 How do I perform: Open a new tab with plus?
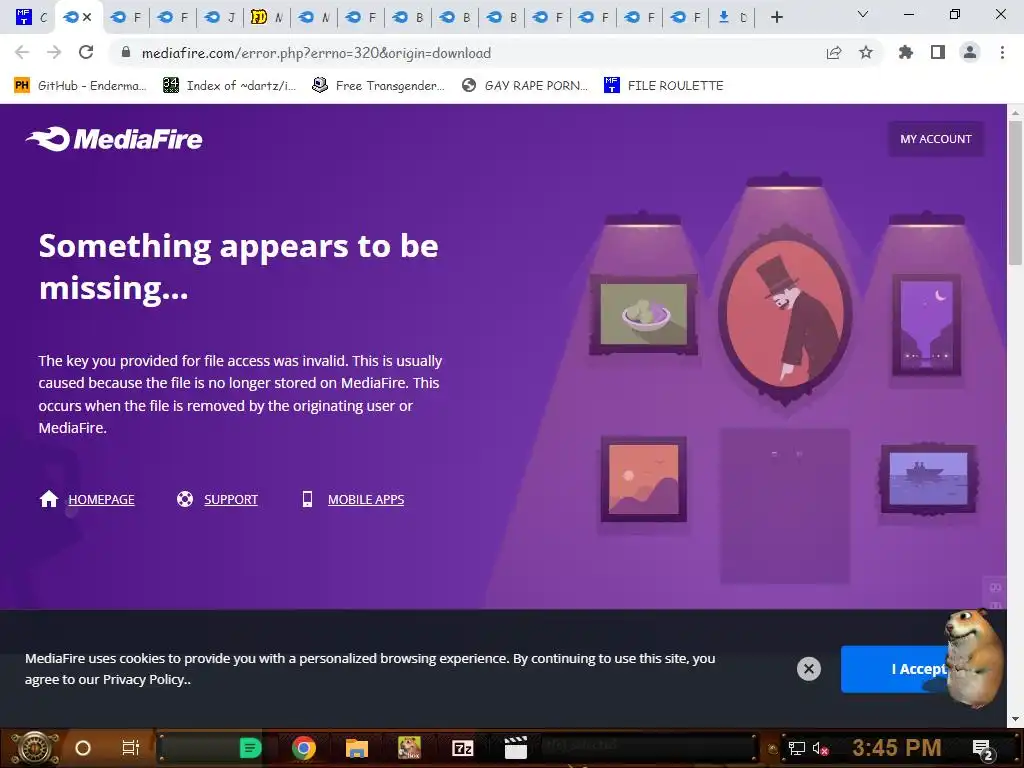[x=776, y=17]
